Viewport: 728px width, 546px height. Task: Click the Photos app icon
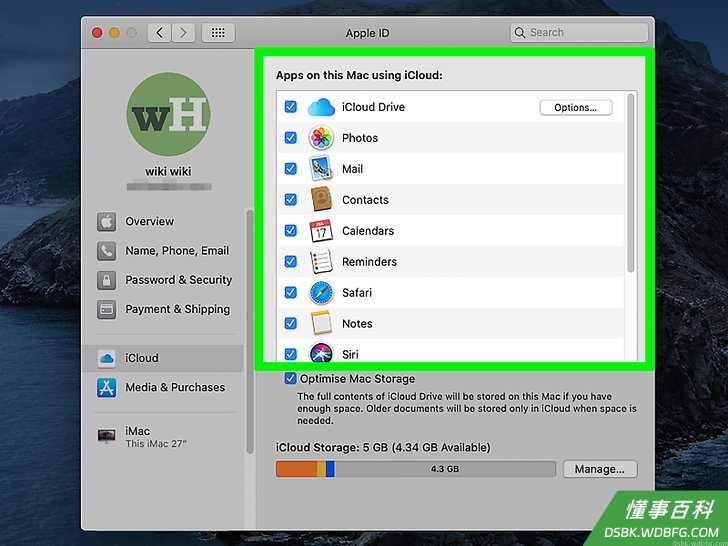(321, 138)
